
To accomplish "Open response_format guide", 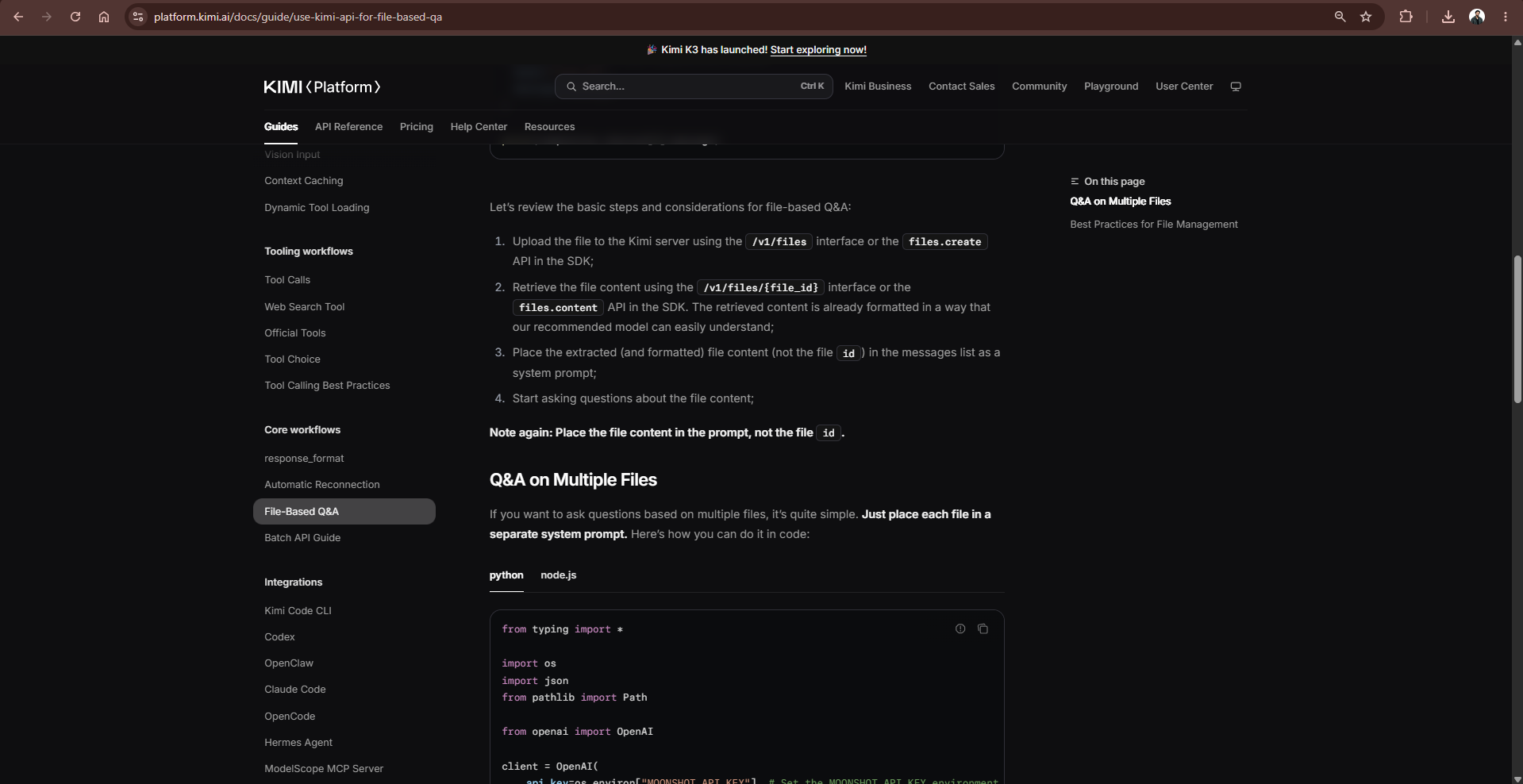I will pos(304,459).
